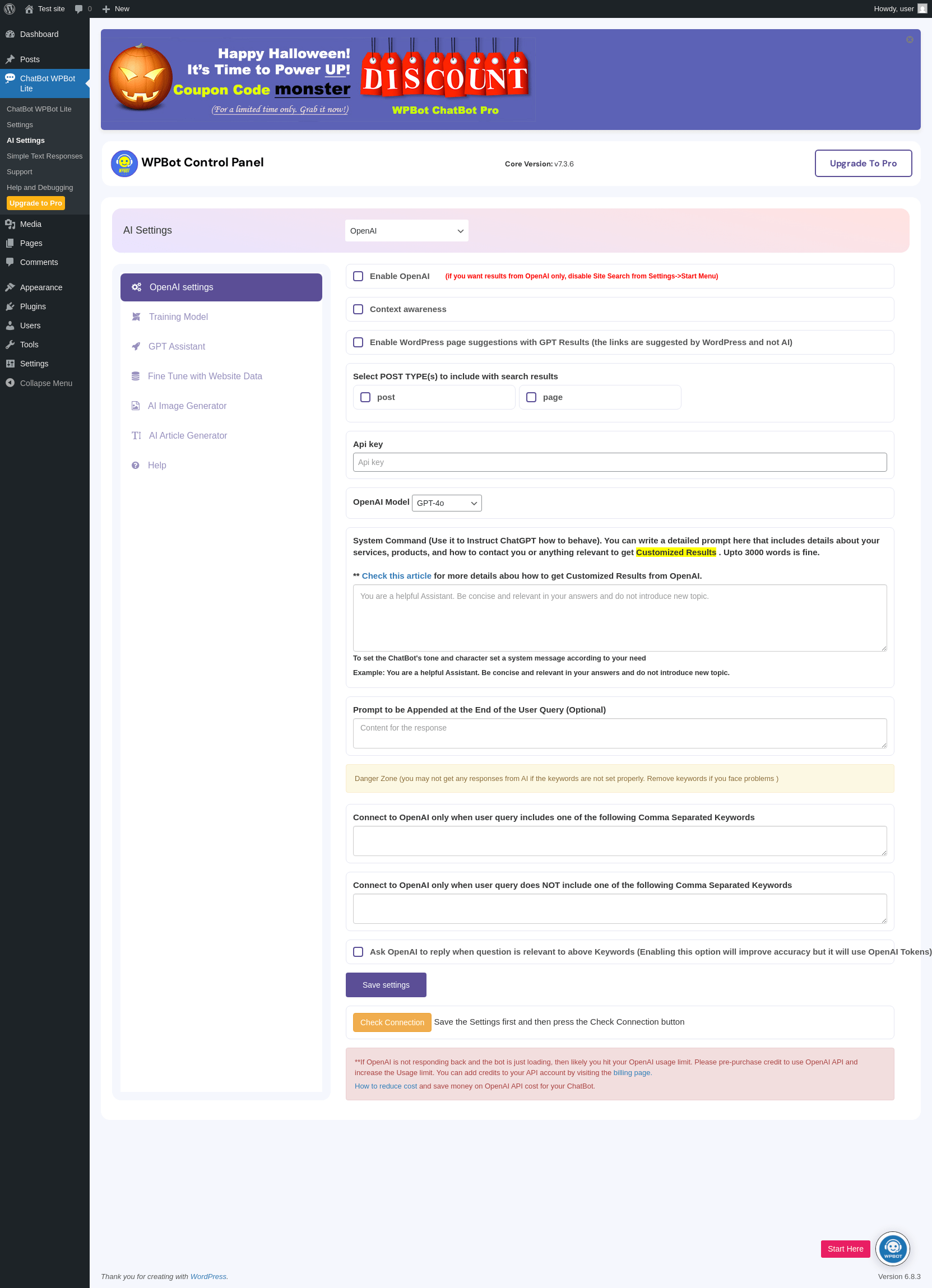Click the include-keywords textarea
Screen dimensions: 932x1288
[x=620, y=841]
